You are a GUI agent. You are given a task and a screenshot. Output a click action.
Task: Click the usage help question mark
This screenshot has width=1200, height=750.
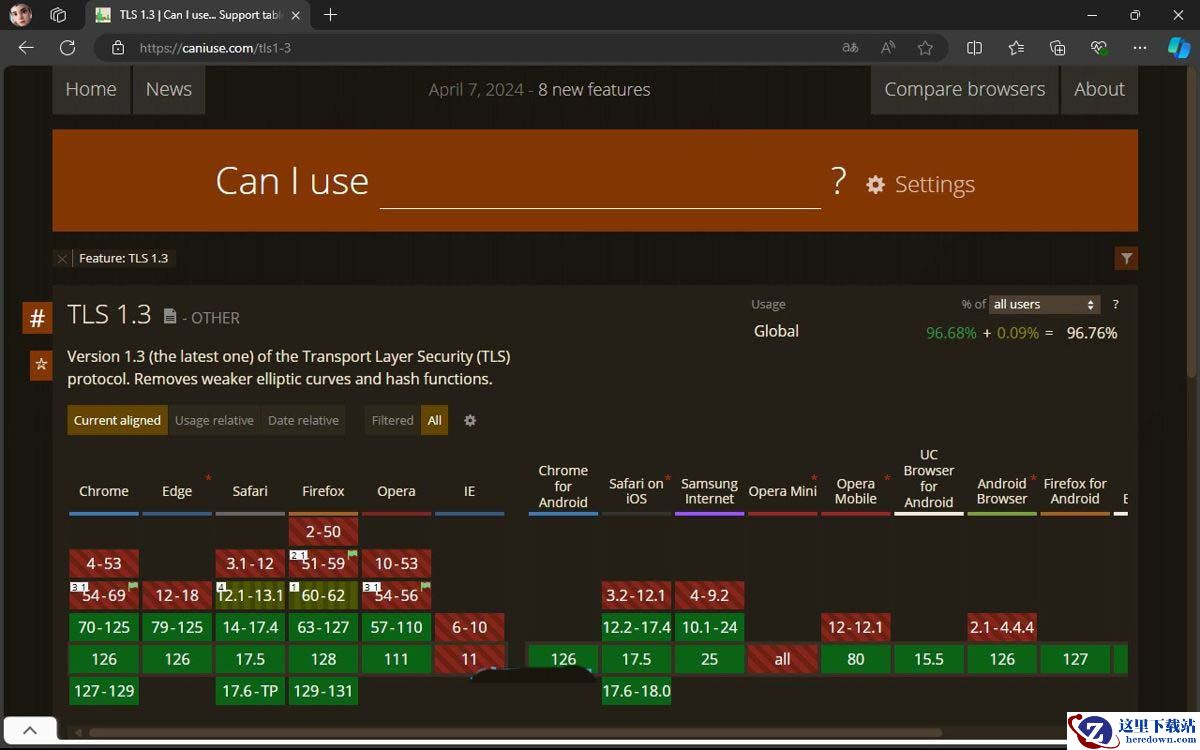tap(1115, 304)
